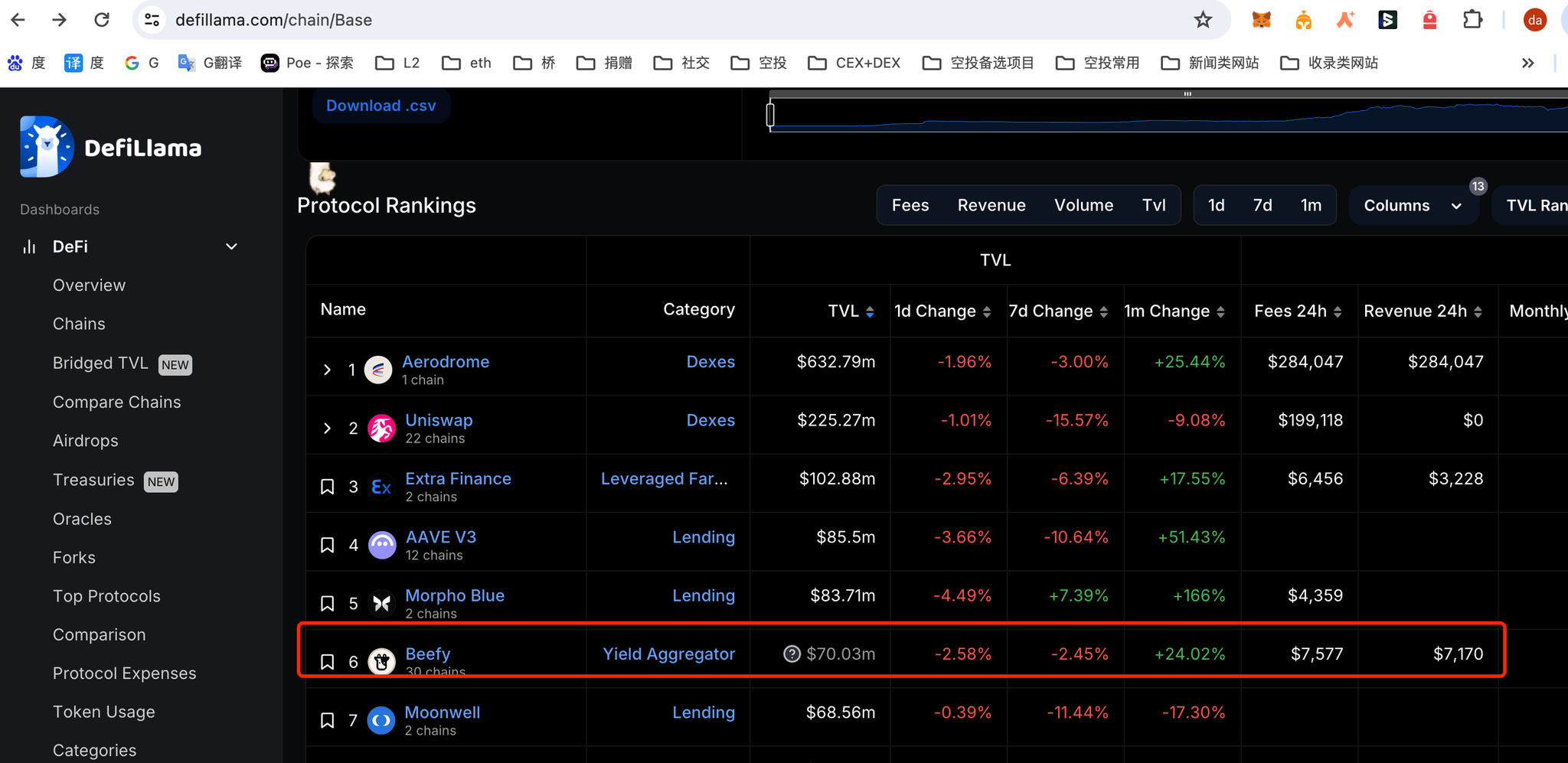Click Download .csv button
The image size is (1568, 763).
tap(381, 106)
